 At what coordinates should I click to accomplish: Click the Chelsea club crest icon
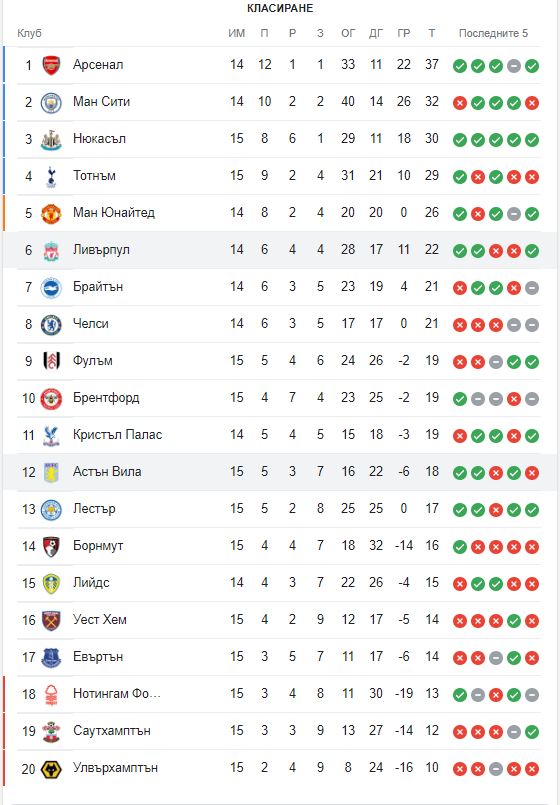51,324
